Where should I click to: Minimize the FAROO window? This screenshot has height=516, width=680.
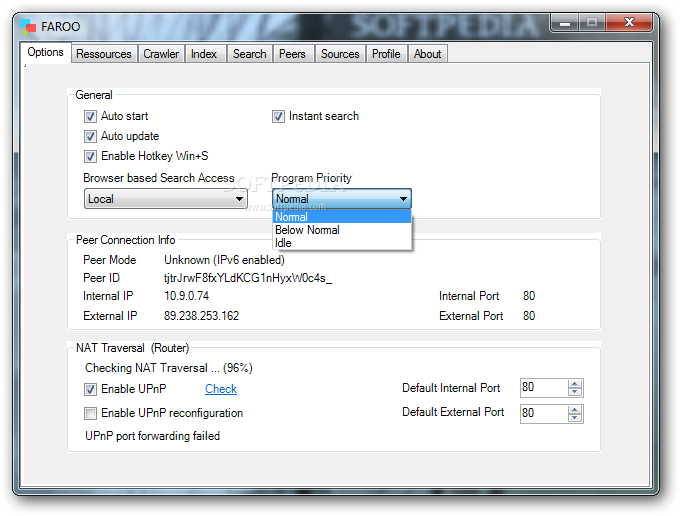click(x=565, y=23)
